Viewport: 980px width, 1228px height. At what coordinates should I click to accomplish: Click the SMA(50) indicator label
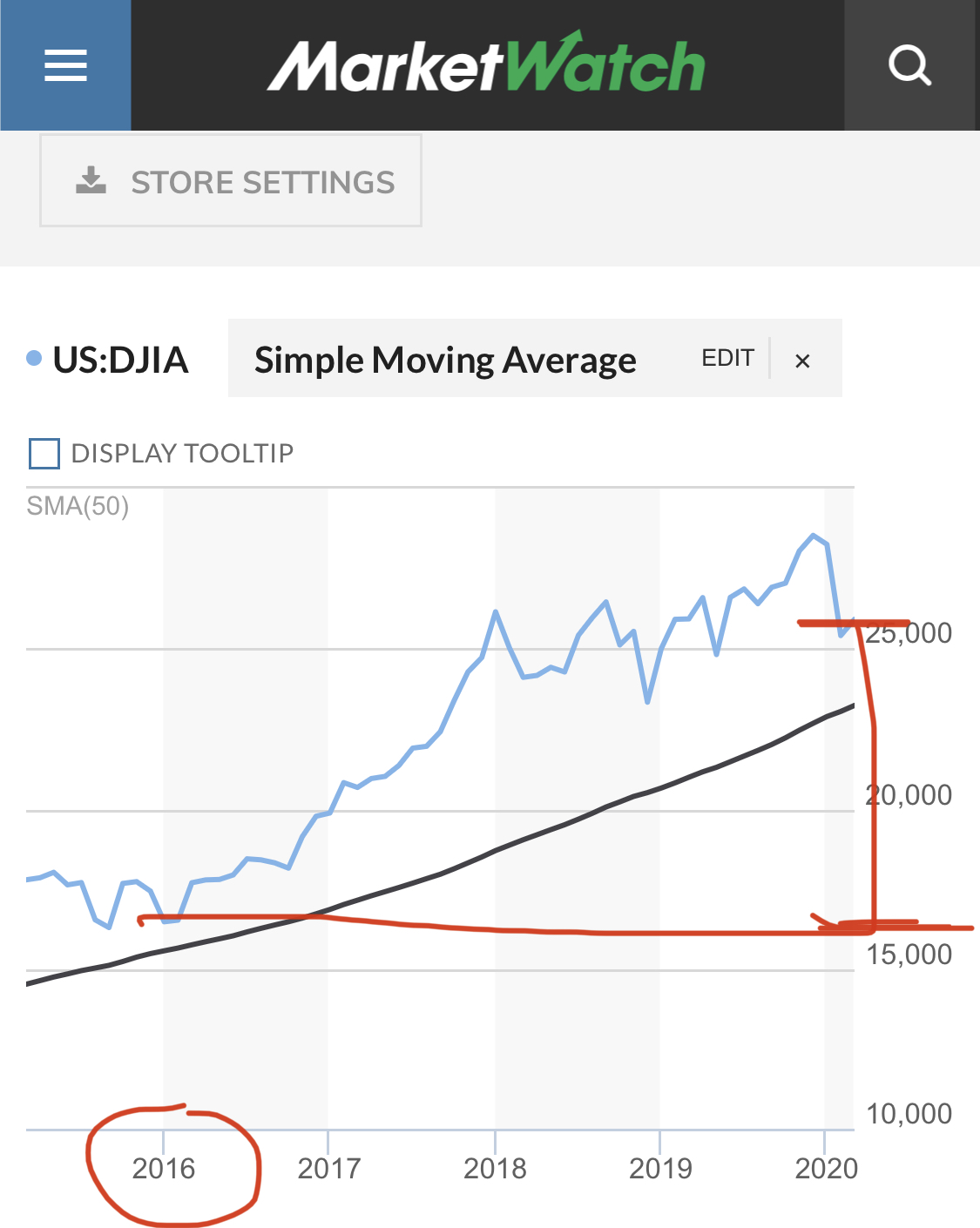tap(78, 506)
